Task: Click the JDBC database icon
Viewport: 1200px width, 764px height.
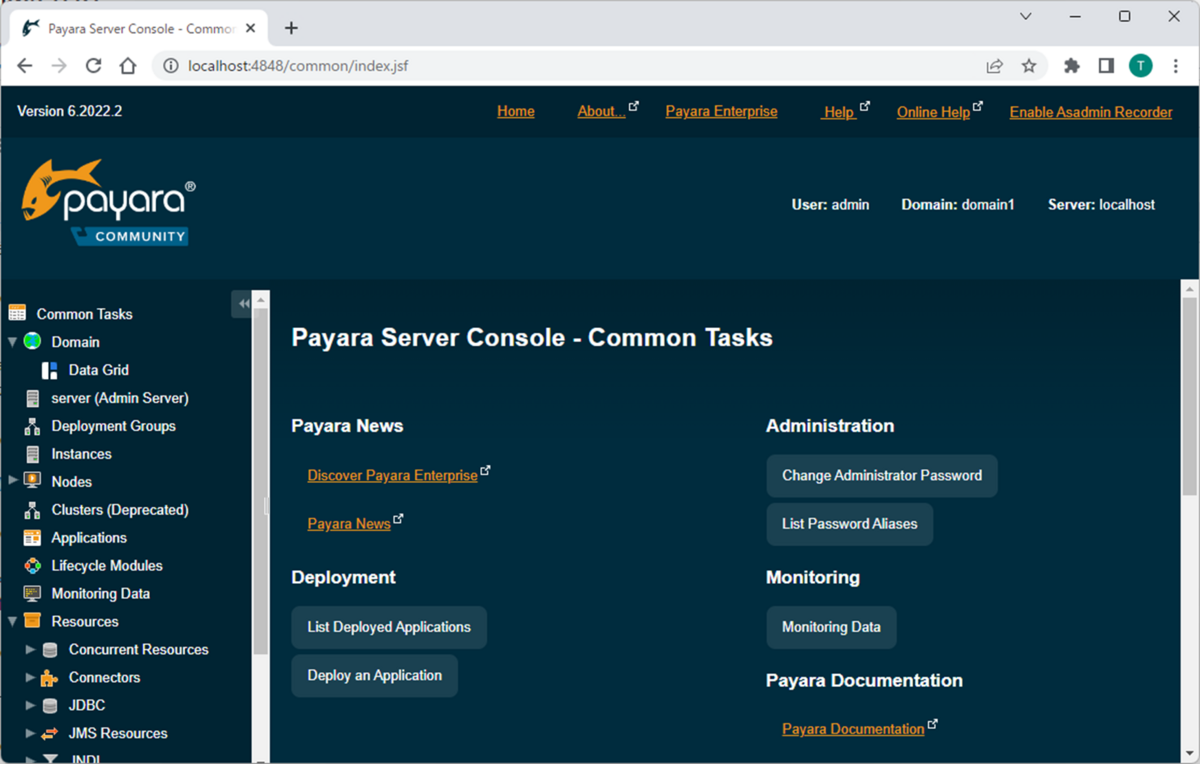Action: pyautogui.click(x=49, y=705)
